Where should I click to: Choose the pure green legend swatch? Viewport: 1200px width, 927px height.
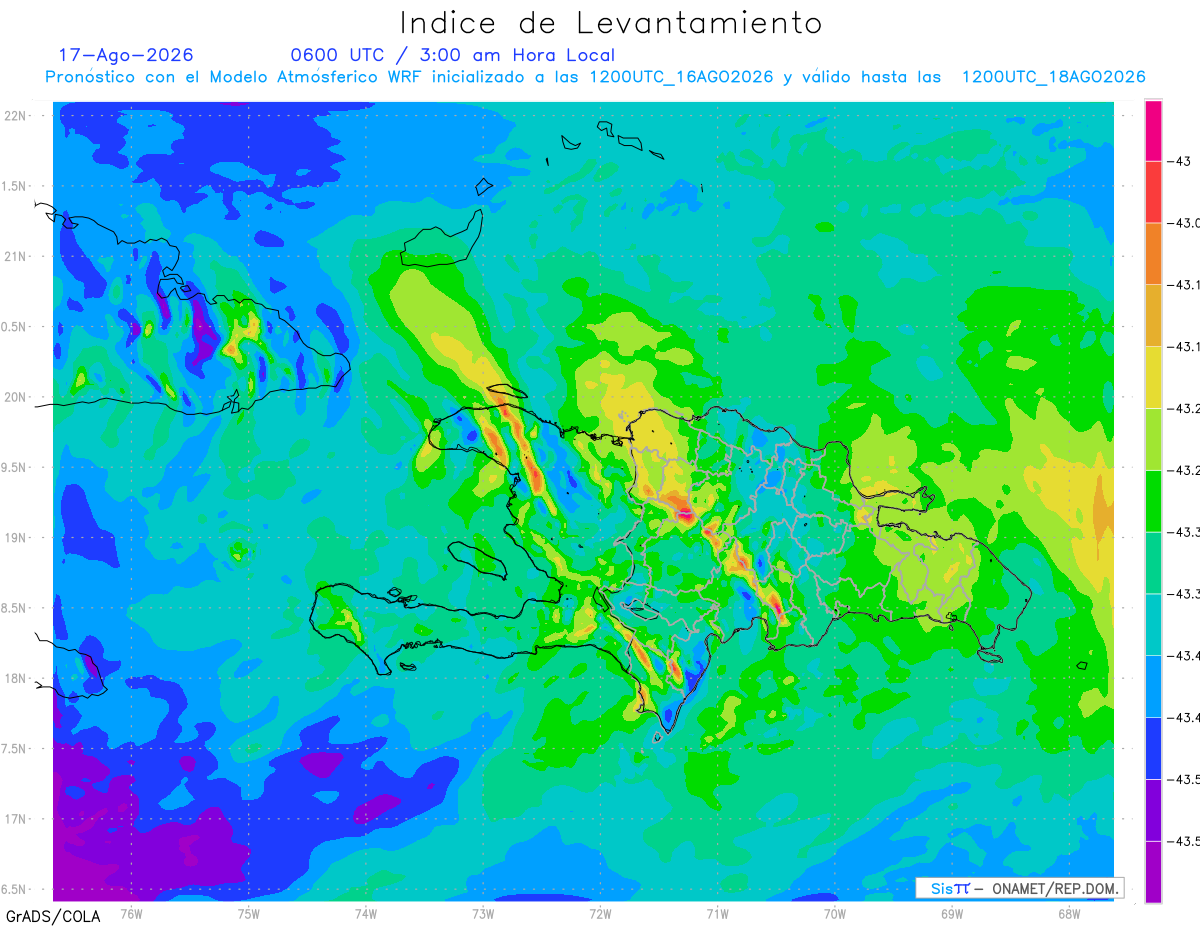pyautogui.click(x=1153, y=501)
